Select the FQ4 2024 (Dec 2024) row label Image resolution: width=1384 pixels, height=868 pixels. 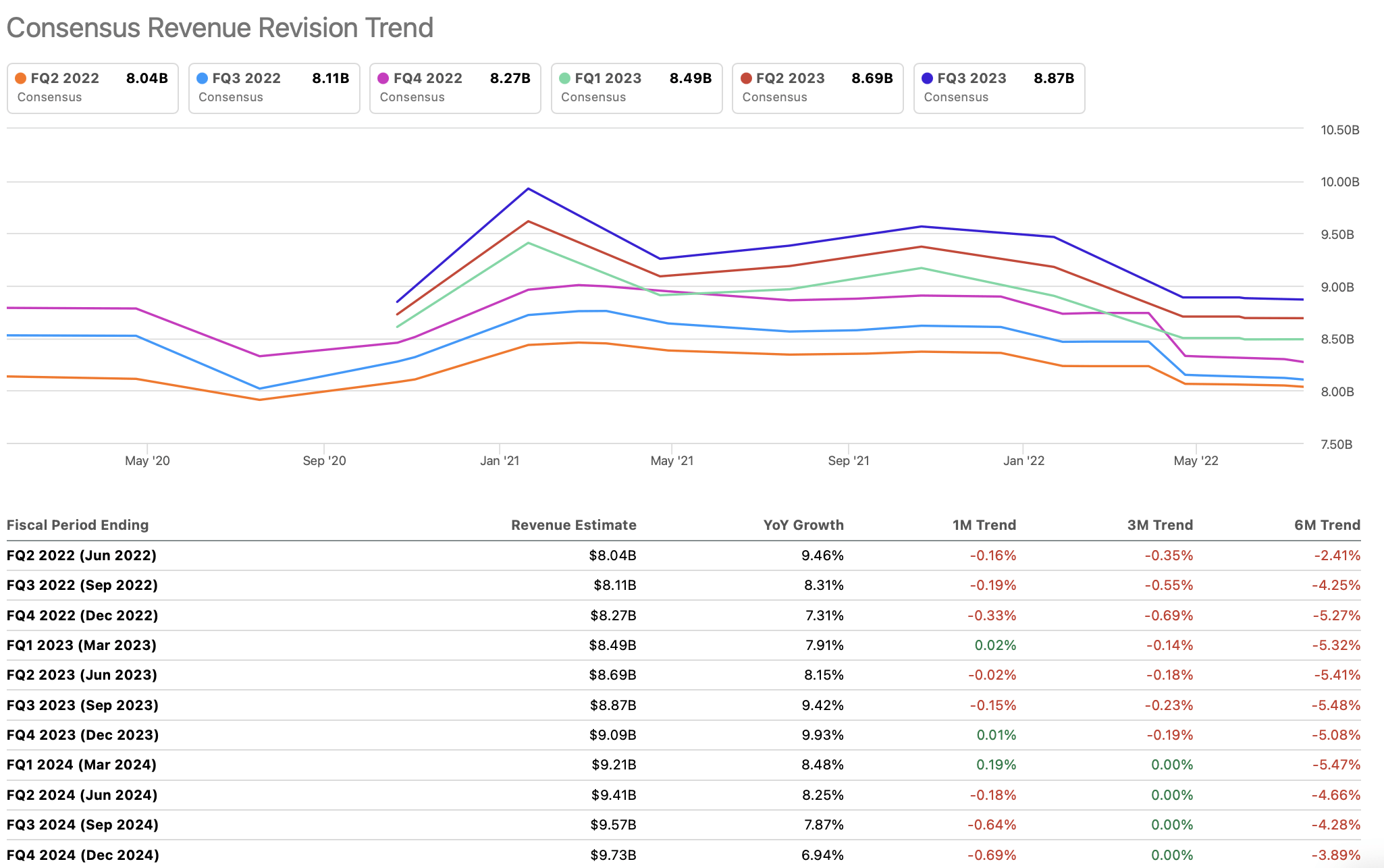[83, 855]
